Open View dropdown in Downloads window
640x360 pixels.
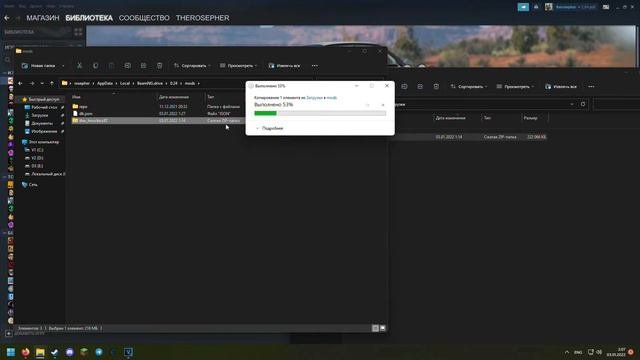[x=515, y=87]
